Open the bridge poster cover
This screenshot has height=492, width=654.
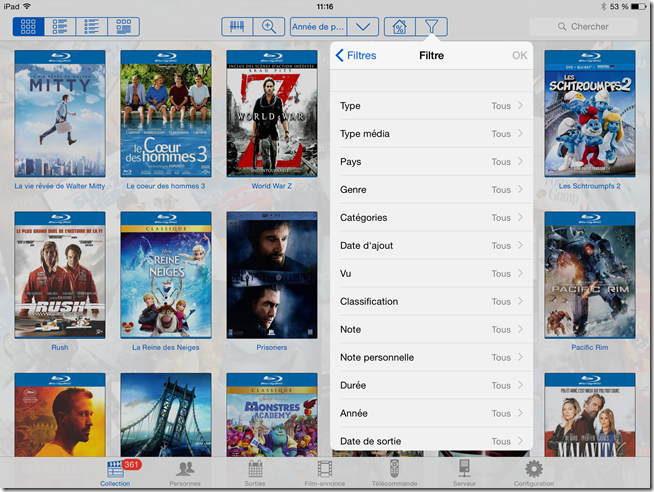point(166,415)
